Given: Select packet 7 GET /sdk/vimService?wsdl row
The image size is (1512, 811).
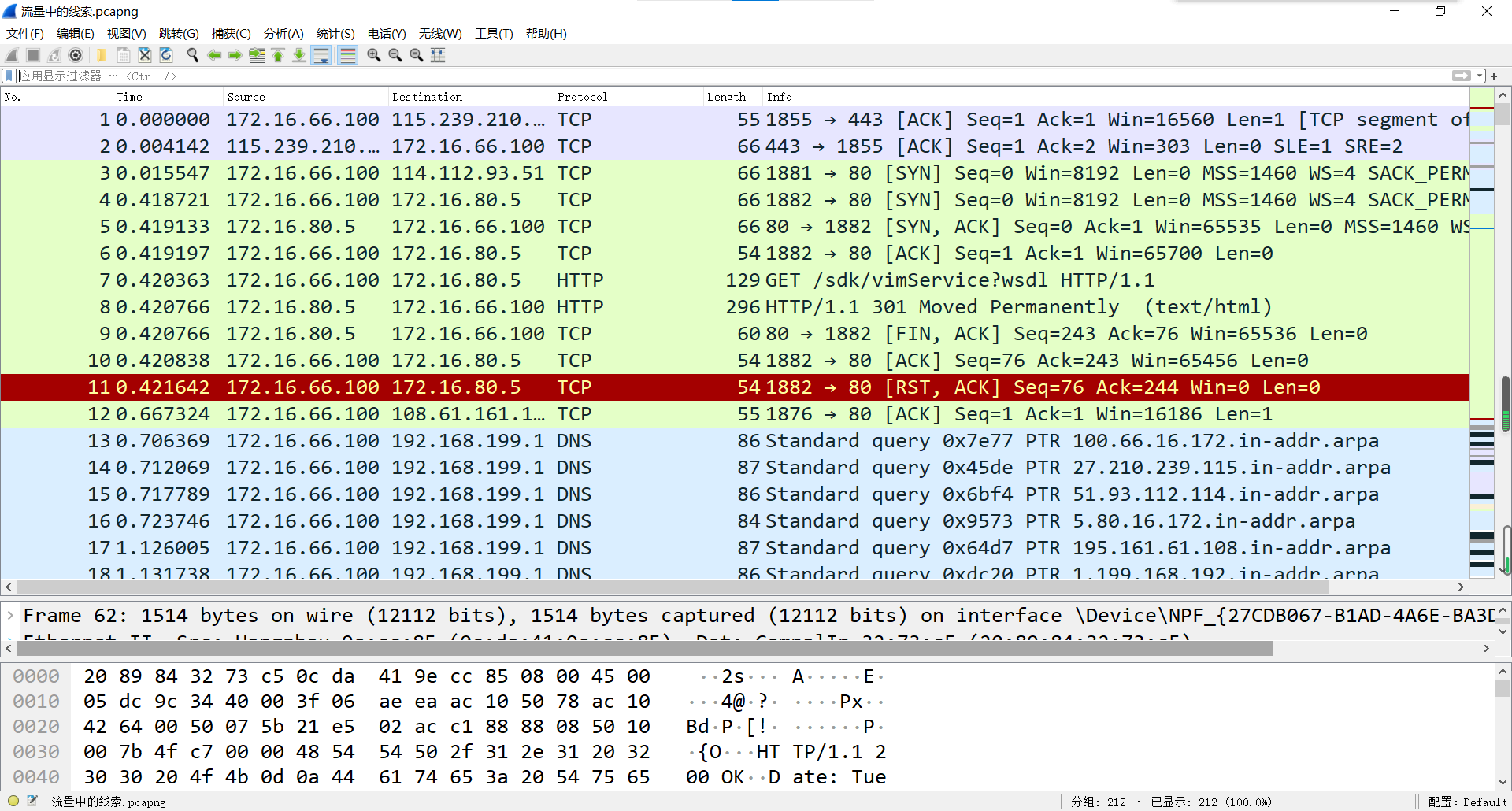Looking at the screenshot, I should tap(709, 280).
